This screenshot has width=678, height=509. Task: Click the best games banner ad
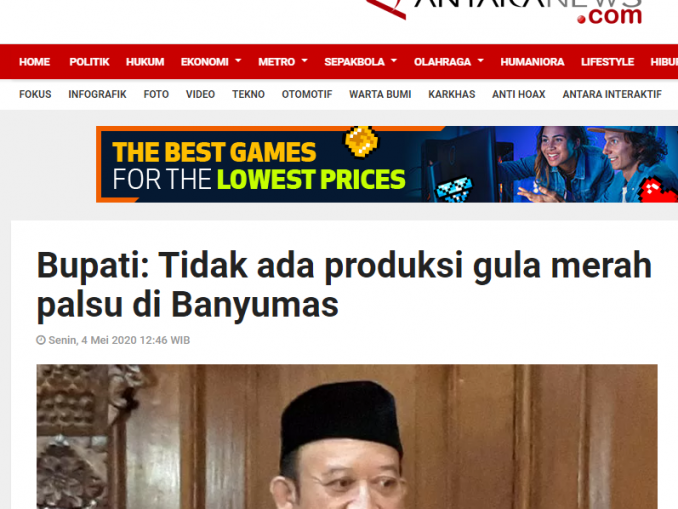point(387,164)
